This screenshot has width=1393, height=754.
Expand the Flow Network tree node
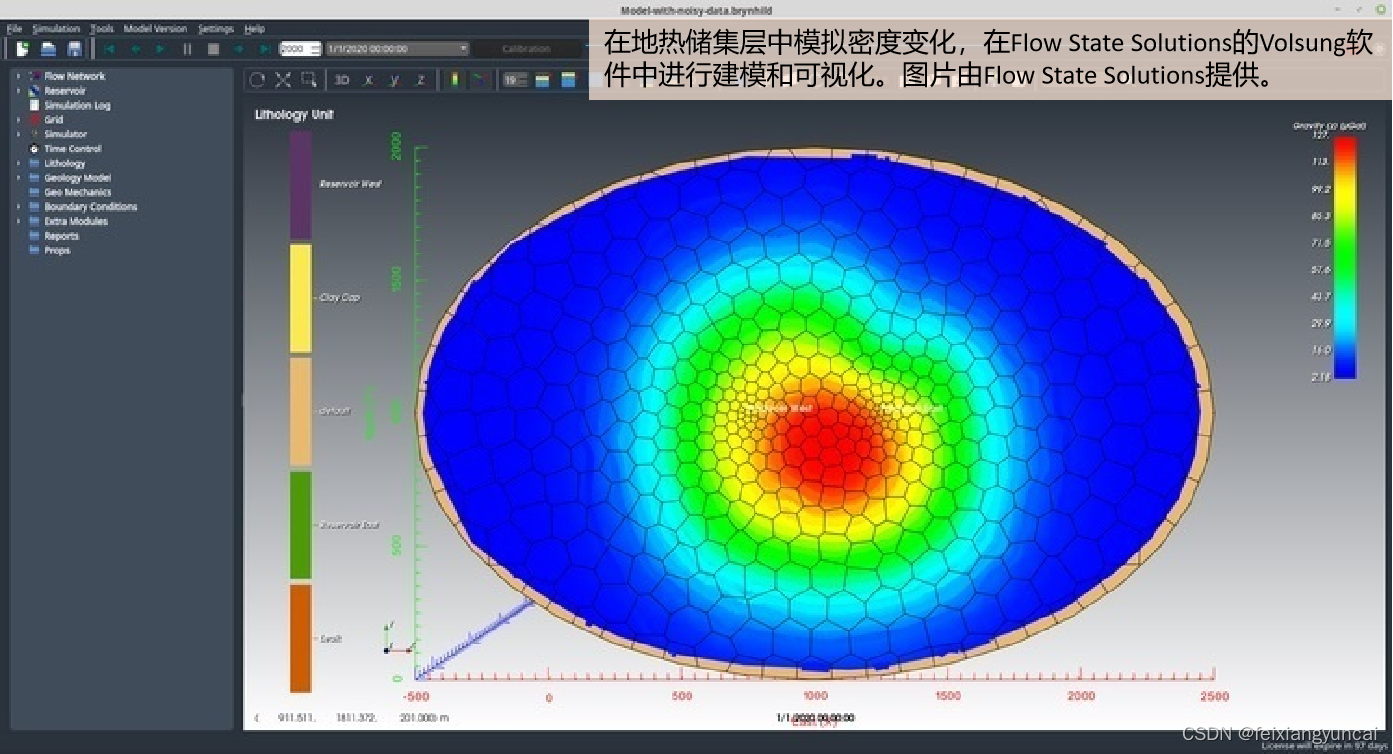tap(18, 76)
